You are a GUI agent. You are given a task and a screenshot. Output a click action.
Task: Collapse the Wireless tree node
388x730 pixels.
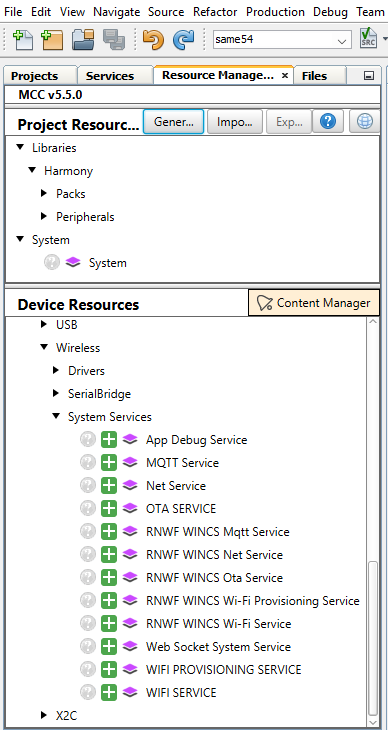(44, 347)
